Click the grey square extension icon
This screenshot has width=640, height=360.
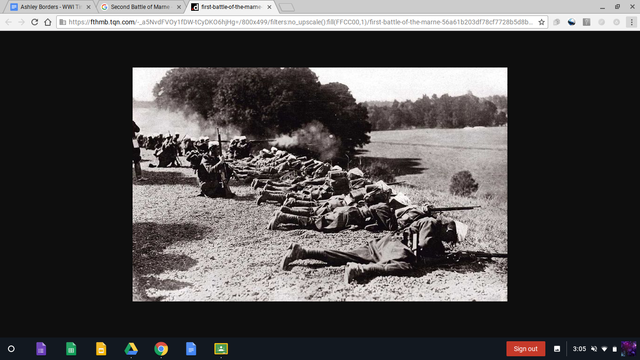click(x=587, y=22)
